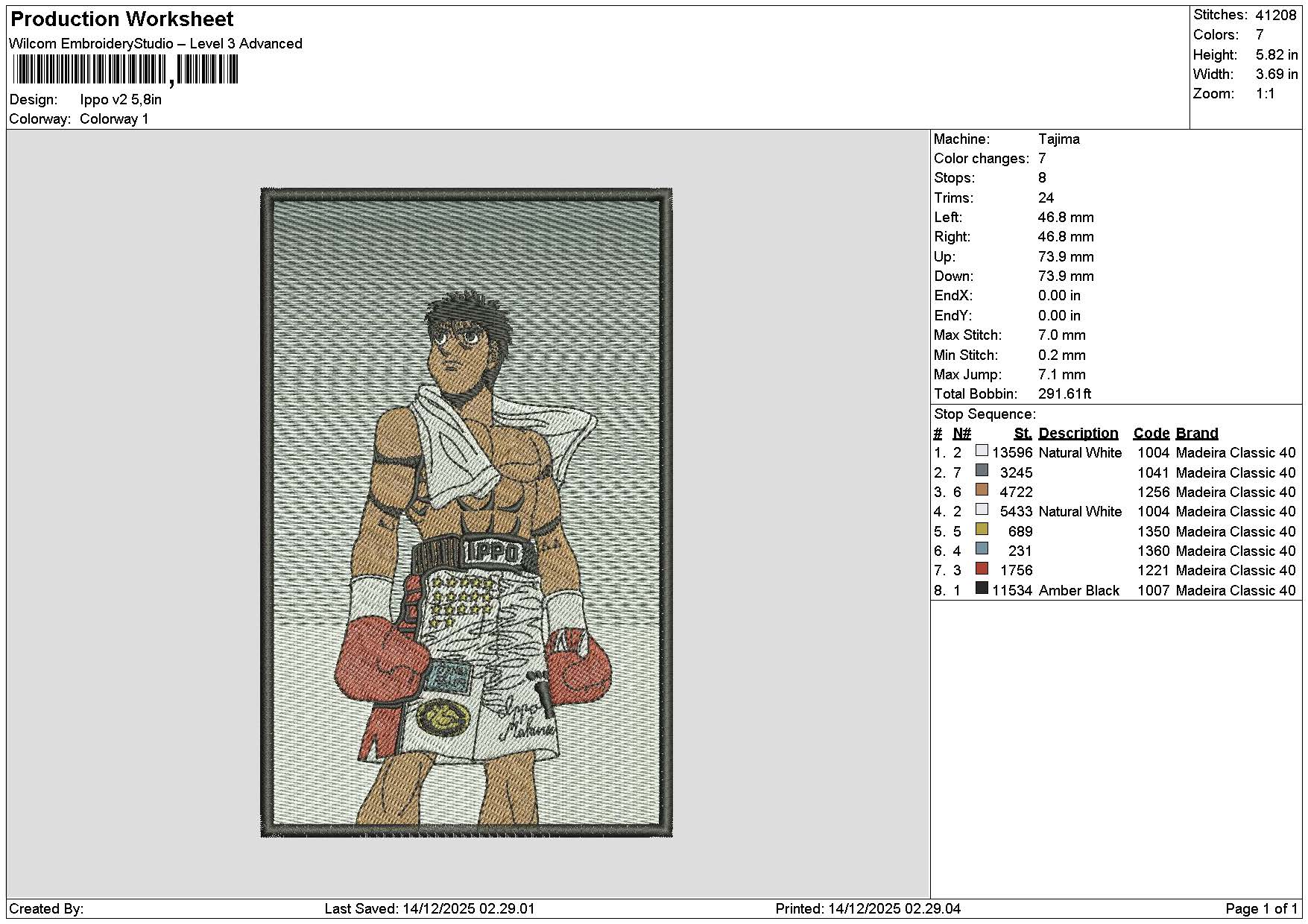The height and width of the screenshot is (924, 1308).
Task: Click the Natural White swatch in stop 1
Action: click(x=982, y=451)
